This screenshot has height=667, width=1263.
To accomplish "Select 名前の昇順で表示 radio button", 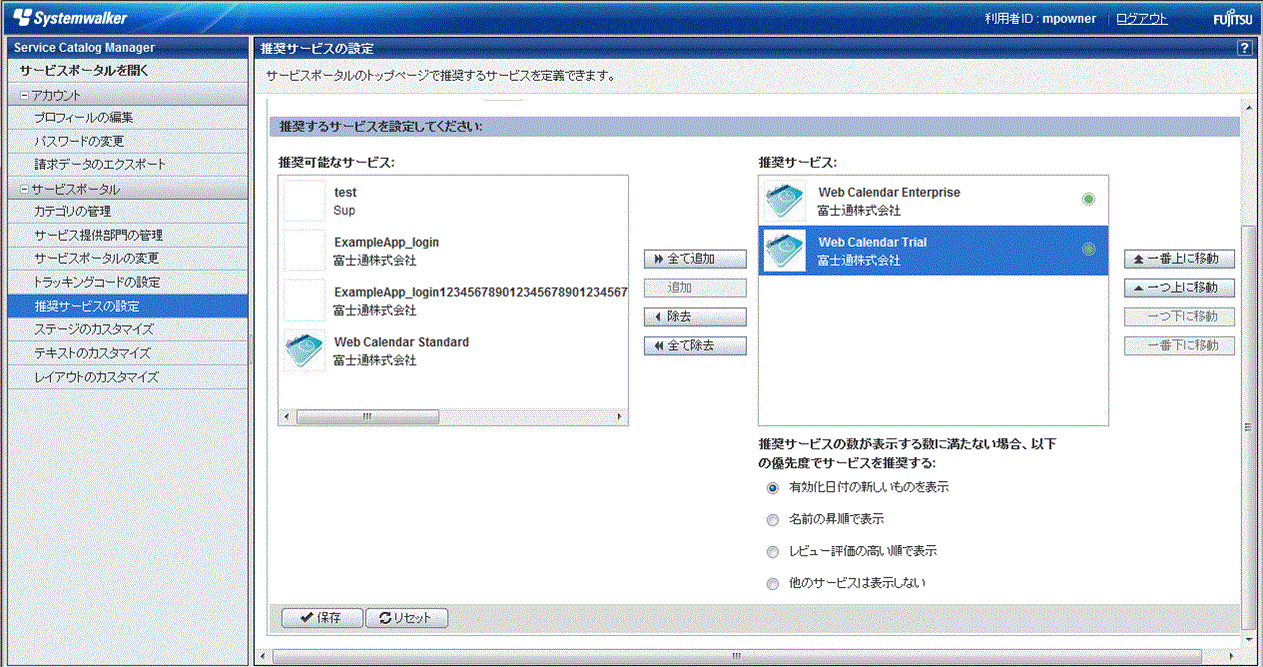I will coord(772,520).
